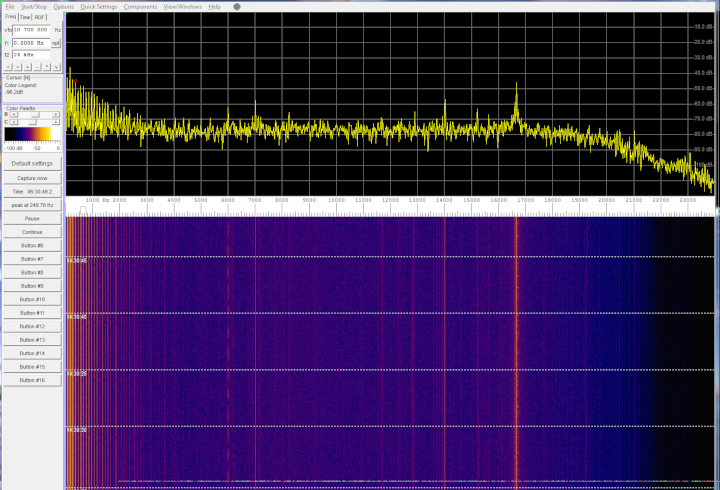
Task: Click the 10000 label on the frequency scale
Action: (336, 200)
